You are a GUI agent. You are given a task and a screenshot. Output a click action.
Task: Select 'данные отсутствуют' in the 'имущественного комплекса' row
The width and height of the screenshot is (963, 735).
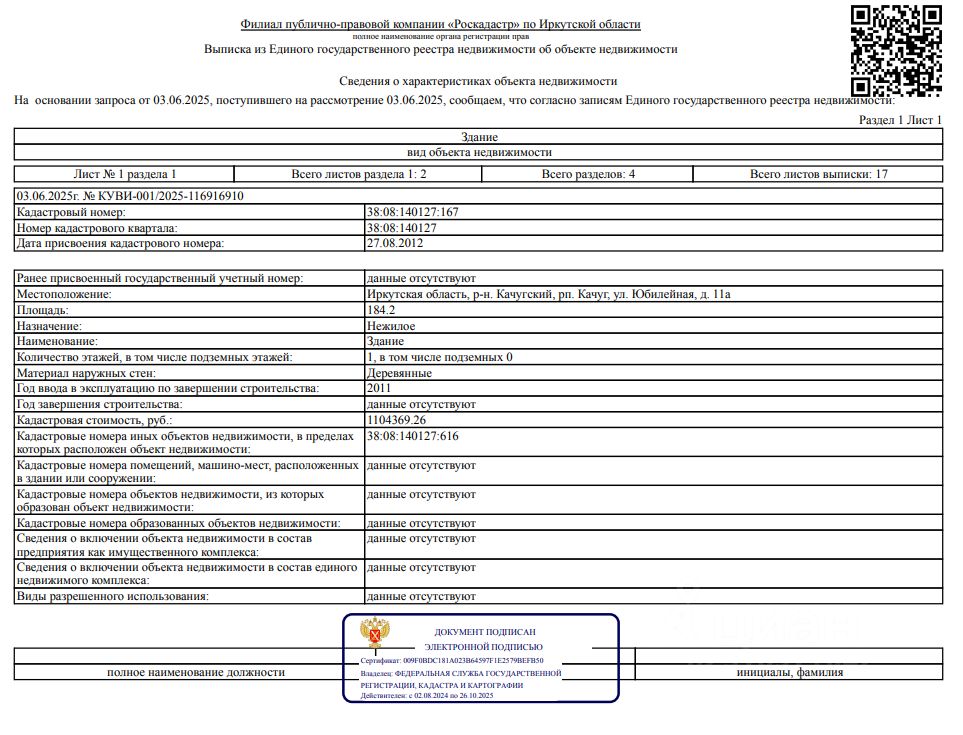coord(421,539)
